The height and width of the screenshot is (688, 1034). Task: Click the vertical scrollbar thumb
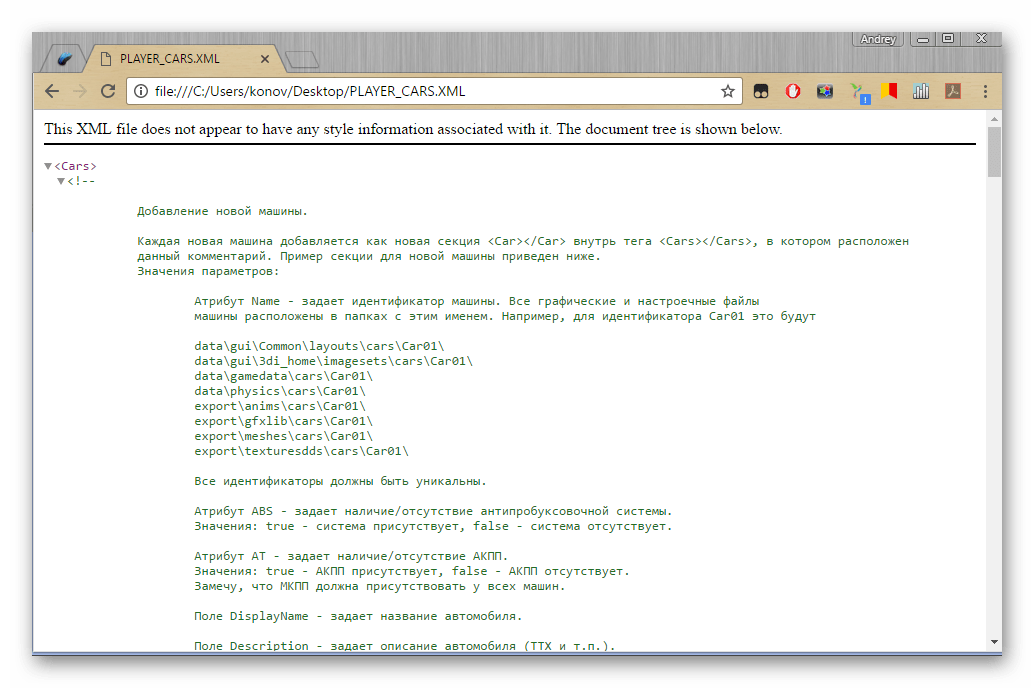pos(994,152)
